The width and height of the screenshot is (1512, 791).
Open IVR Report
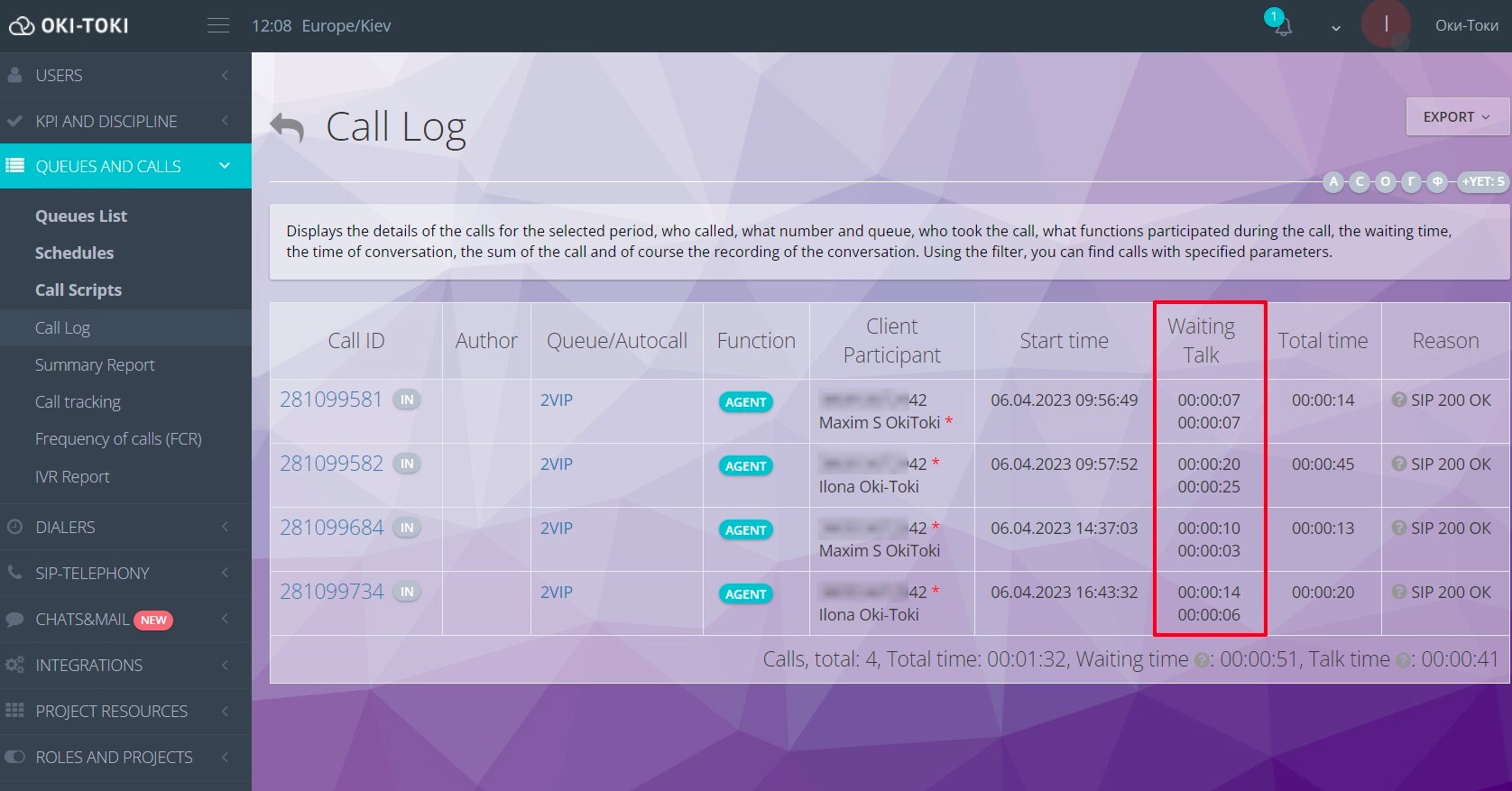72,476
